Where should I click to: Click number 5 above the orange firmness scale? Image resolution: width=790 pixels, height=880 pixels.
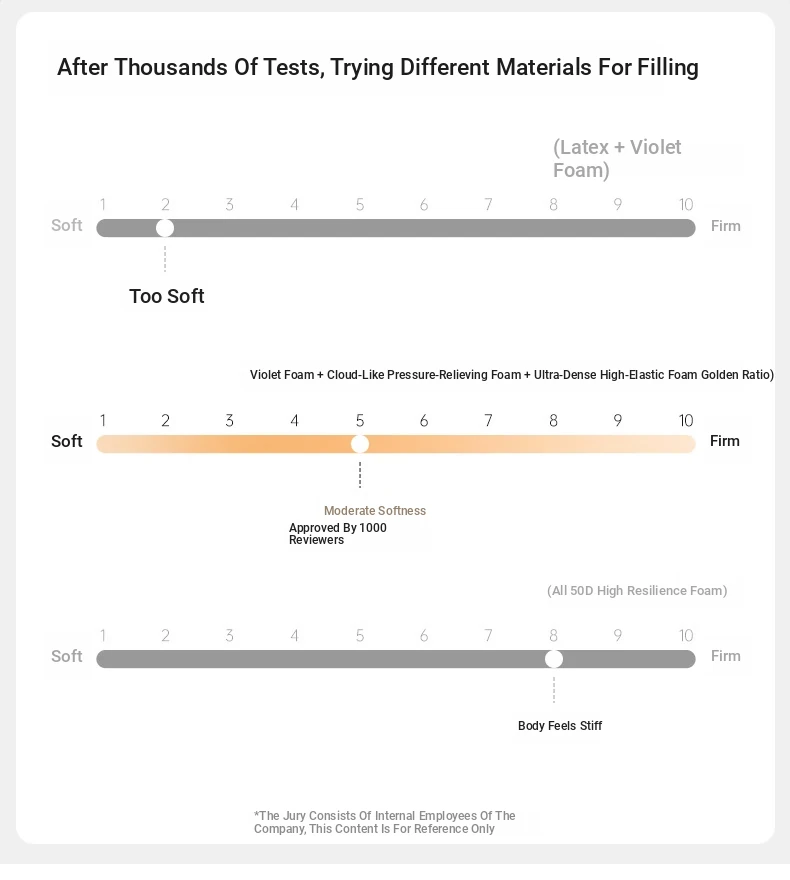pyautogui.click(x=360, y=420)
